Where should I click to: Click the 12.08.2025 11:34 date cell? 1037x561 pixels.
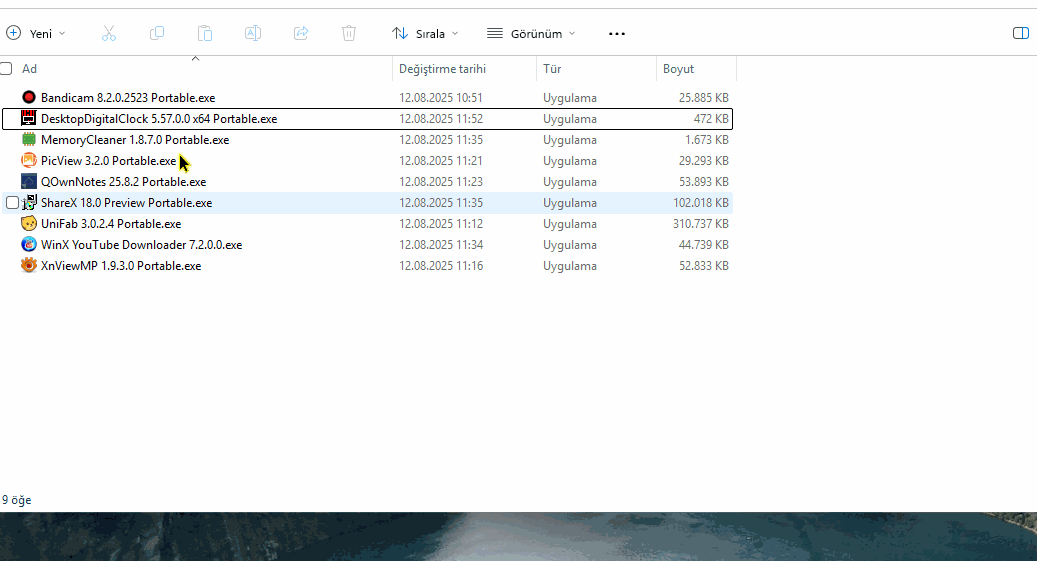(x=441, y=245)
